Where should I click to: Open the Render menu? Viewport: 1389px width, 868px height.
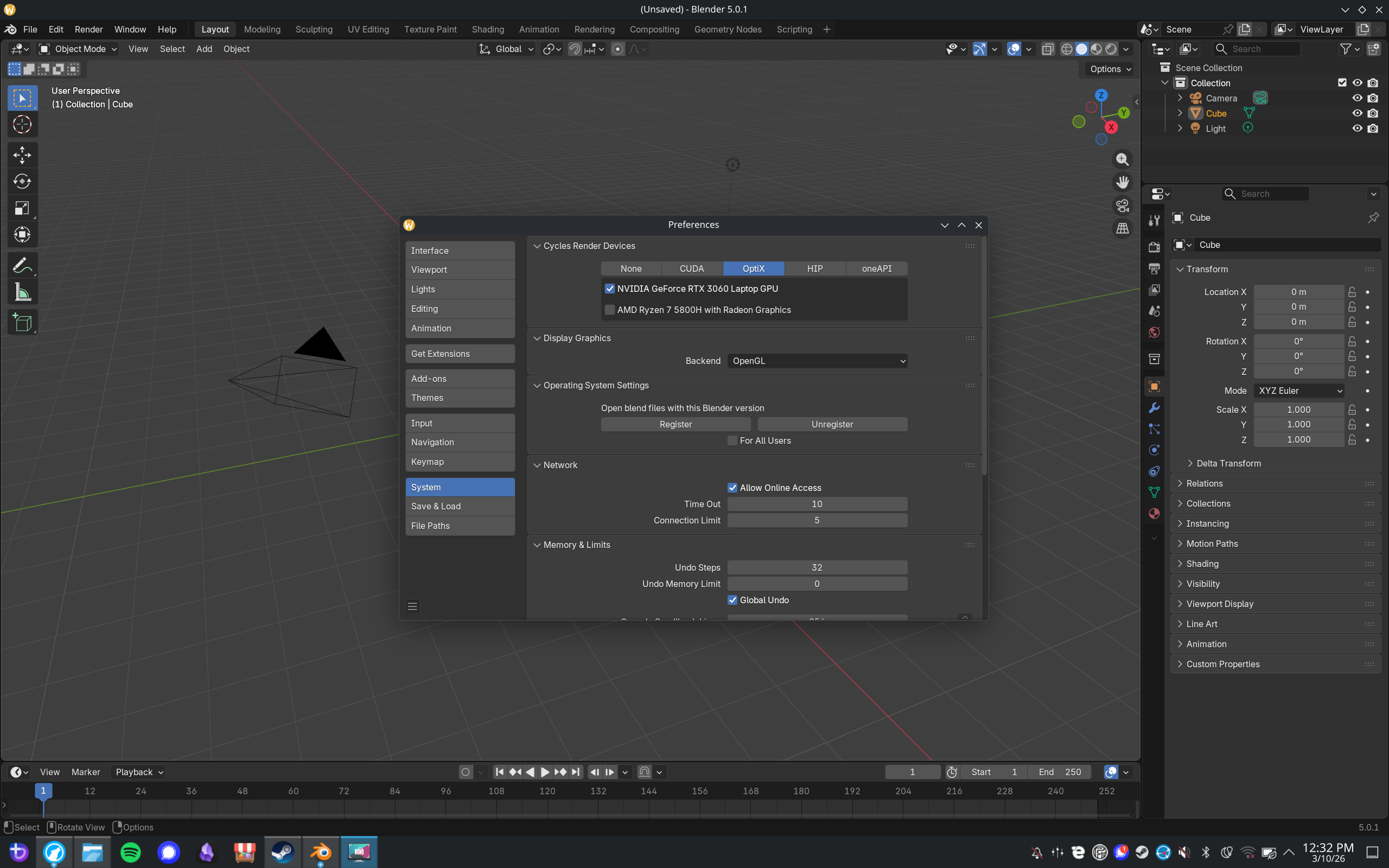(88, 29)
